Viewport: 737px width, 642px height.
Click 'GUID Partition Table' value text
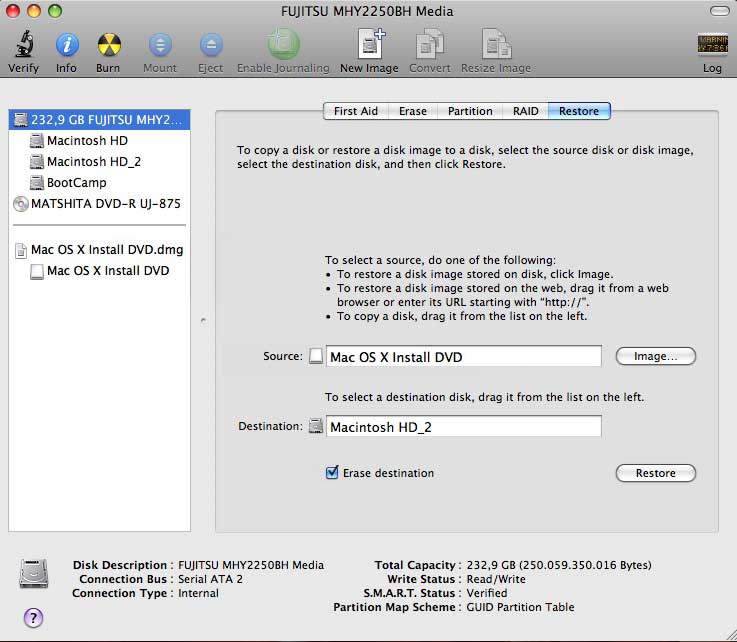coord(520,607)
